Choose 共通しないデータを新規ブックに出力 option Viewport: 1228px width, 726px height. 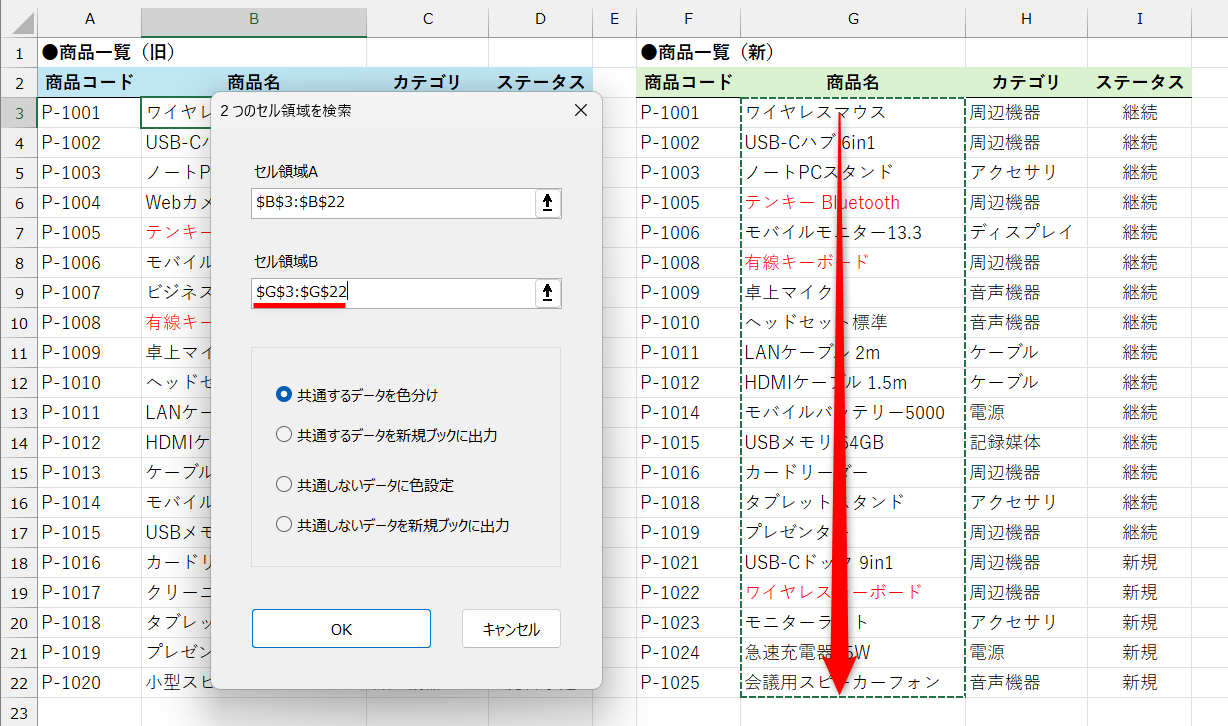coord(393,525)
